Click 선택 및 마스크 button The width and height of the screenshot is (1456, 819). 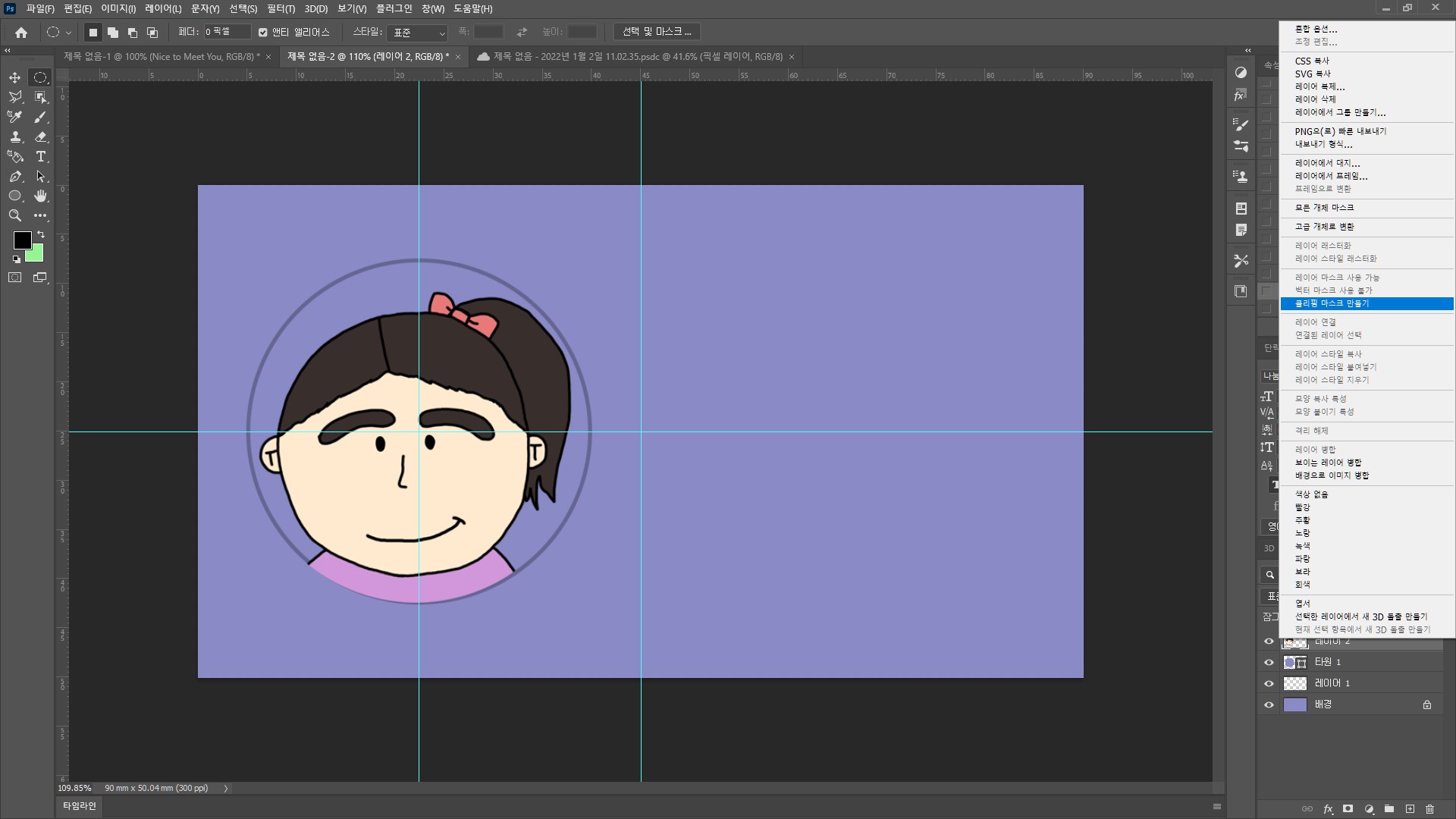pos(657,32)
